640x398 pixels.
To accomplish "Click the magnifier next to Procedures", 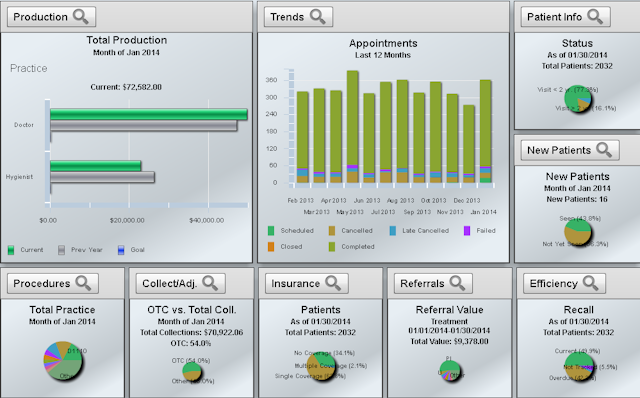I will tap(83, 283).
